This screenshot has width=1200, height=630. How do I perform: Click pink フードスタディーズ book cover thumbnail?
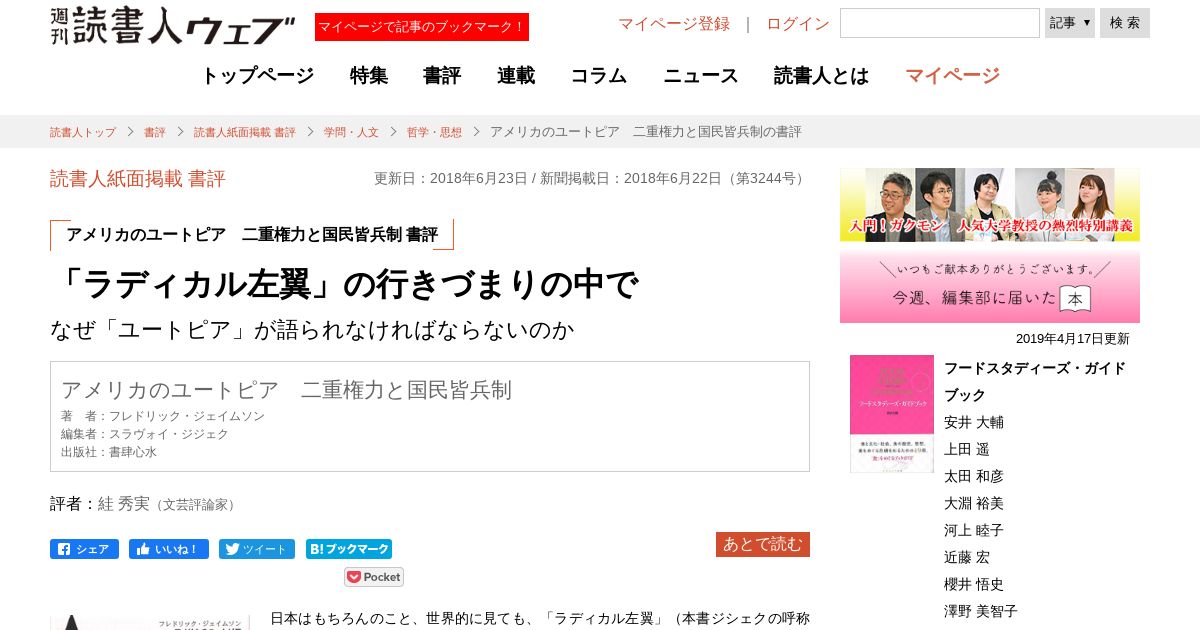tap(892, 414)
